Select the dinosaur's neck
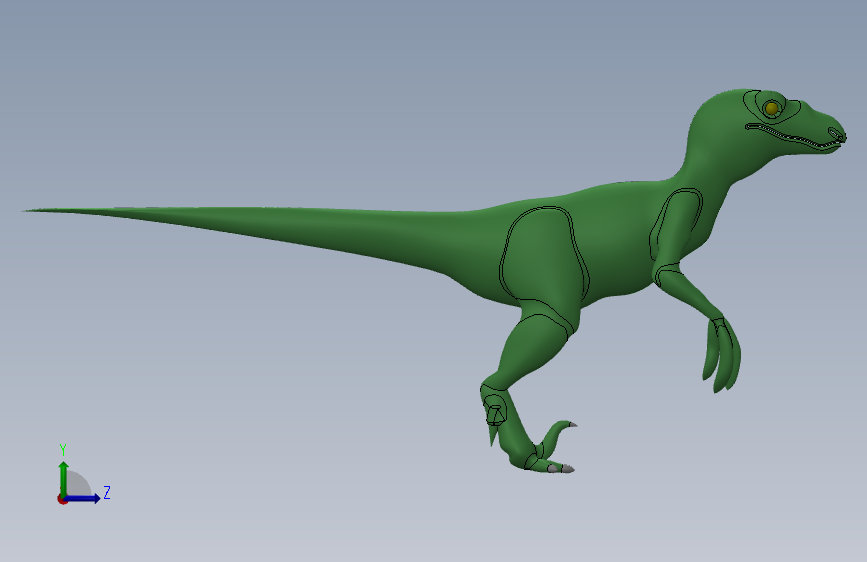Viewport: 867px width, 562px height. (713, 160)
